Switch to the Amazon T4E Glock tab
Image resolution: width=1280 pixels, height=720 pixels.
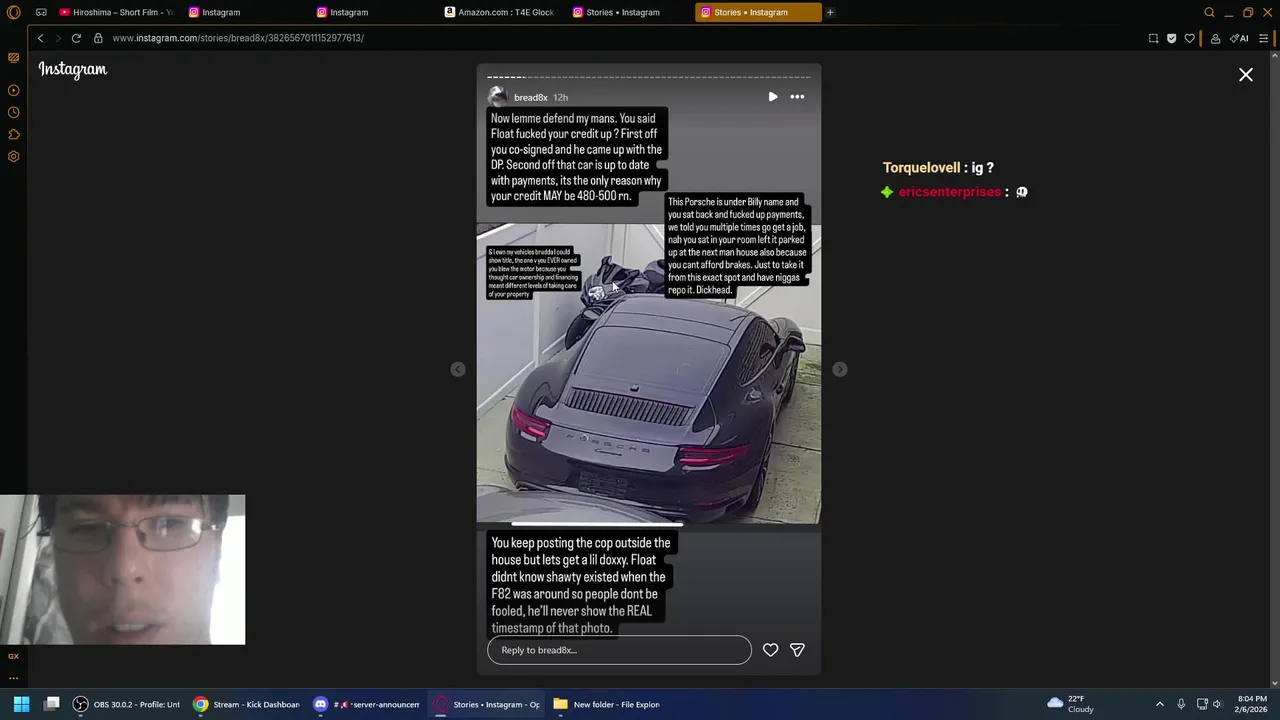pos(500,12)
